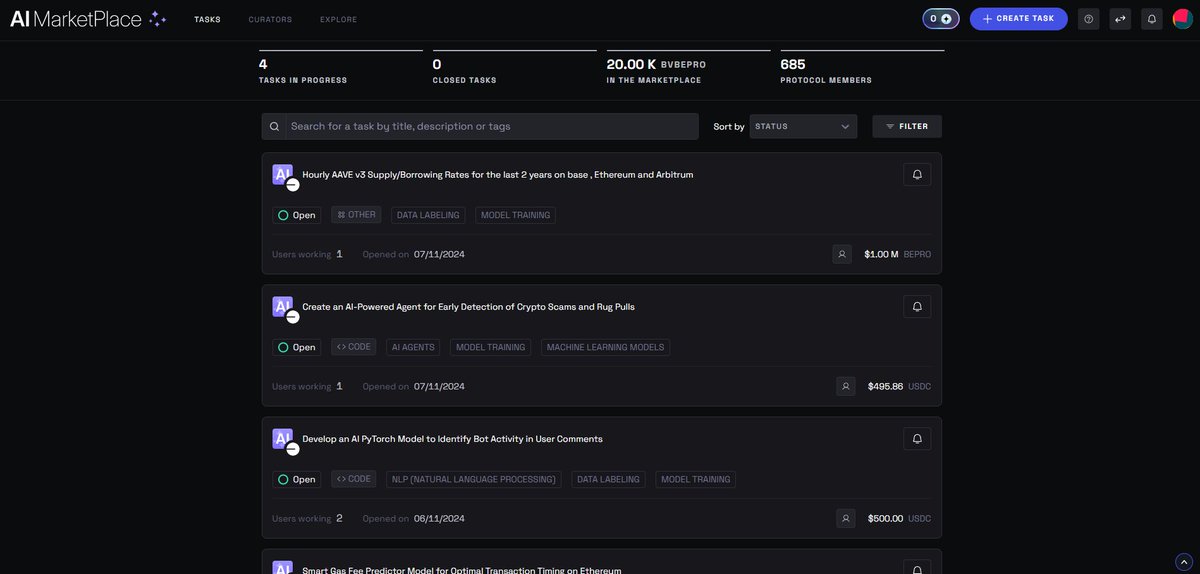Switch to the Explore tab
This screenshot has width=1200, height=574.
[x=338, y=19]
